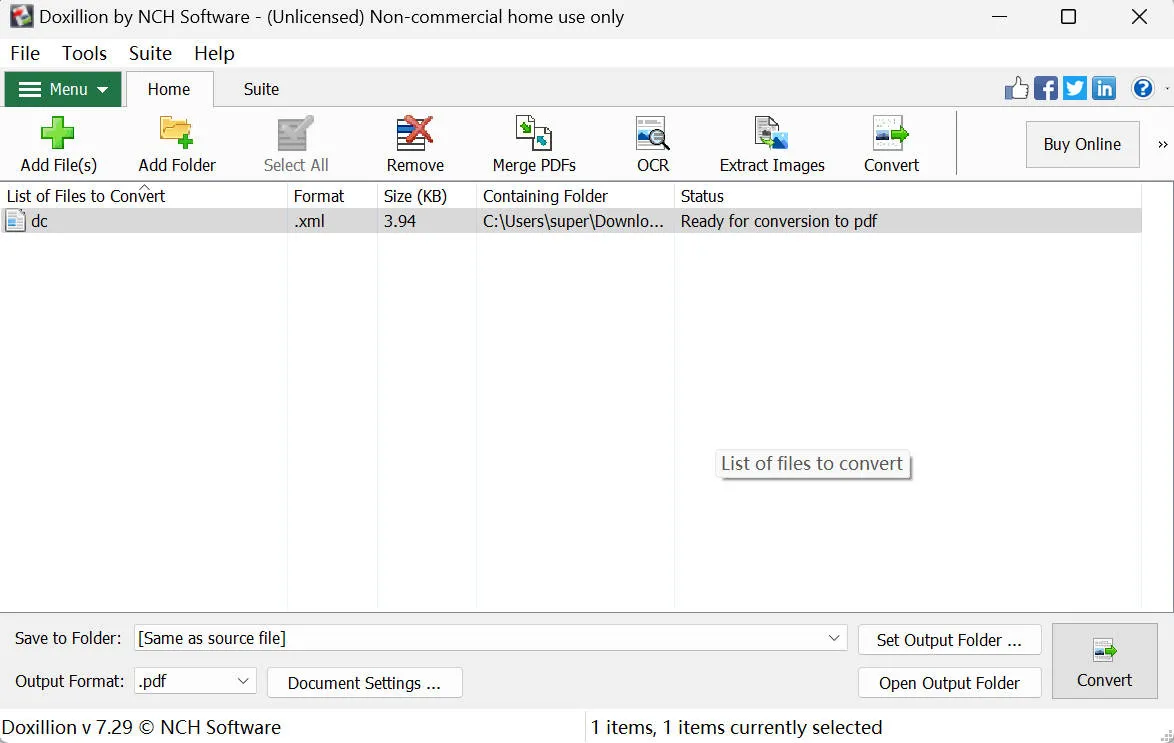The width and height of the screenshot is (1174, 743).
Task: Click the Buy Online button
Action: [x=1082, y=144]
